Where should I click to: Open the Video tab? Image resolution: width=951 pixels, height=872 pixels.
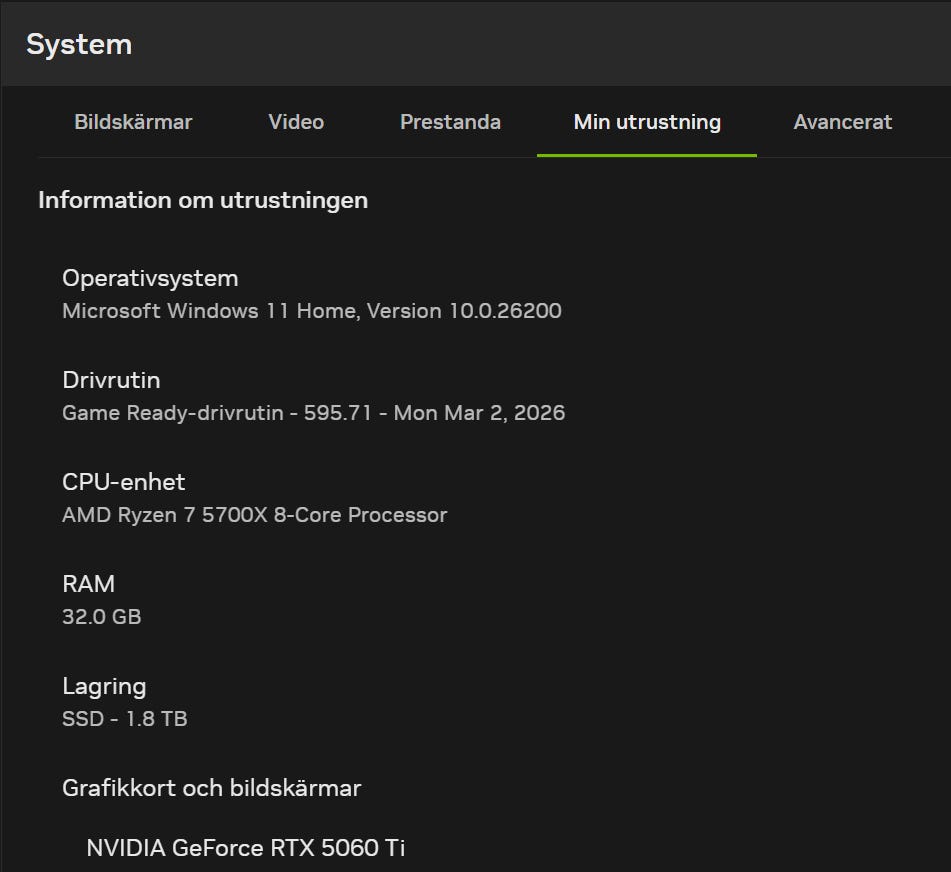[296, 122]
